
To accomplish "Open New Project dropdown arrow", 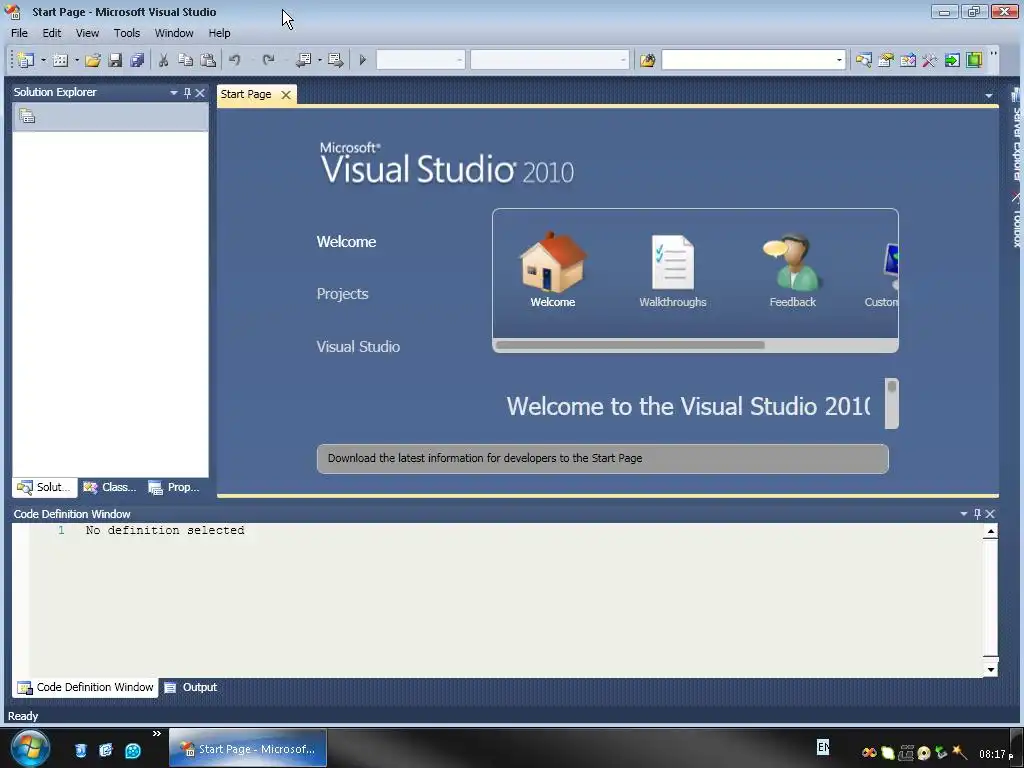I will (43, 60).
